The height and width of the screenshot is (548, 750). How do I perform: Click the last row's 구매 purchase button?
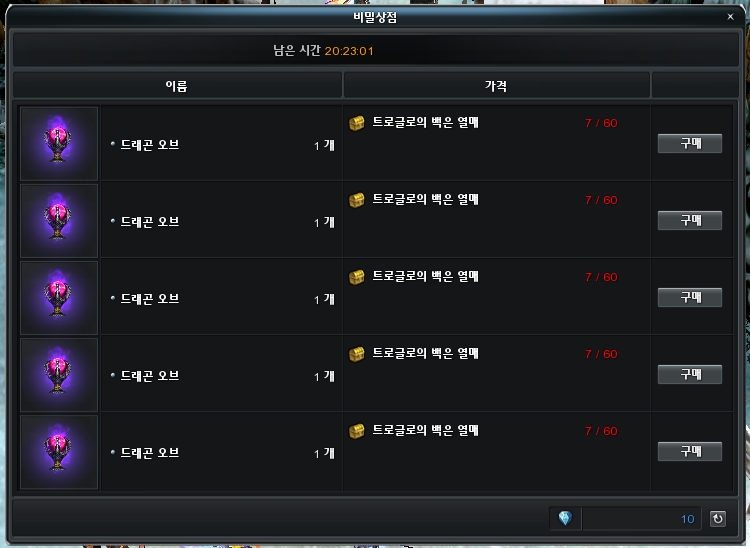coord(690,451)
